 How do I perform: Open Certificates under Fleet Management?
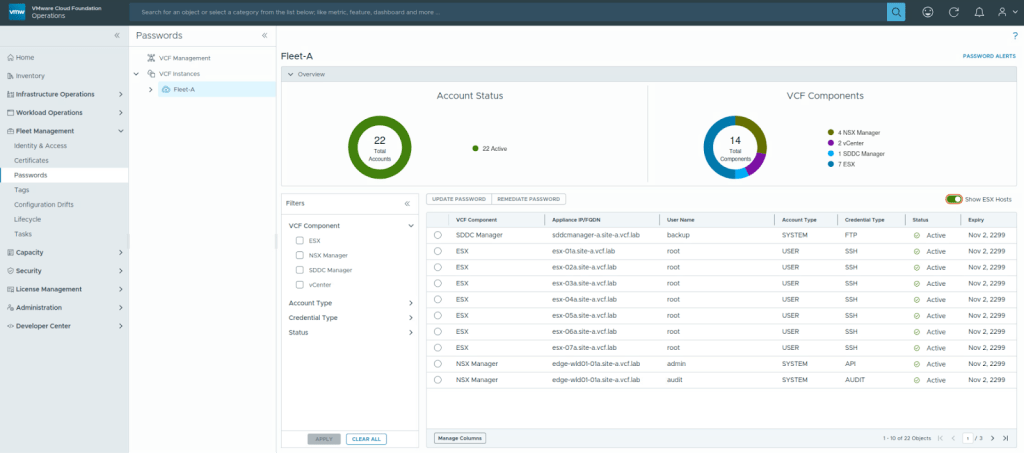[x=31, y=160]
